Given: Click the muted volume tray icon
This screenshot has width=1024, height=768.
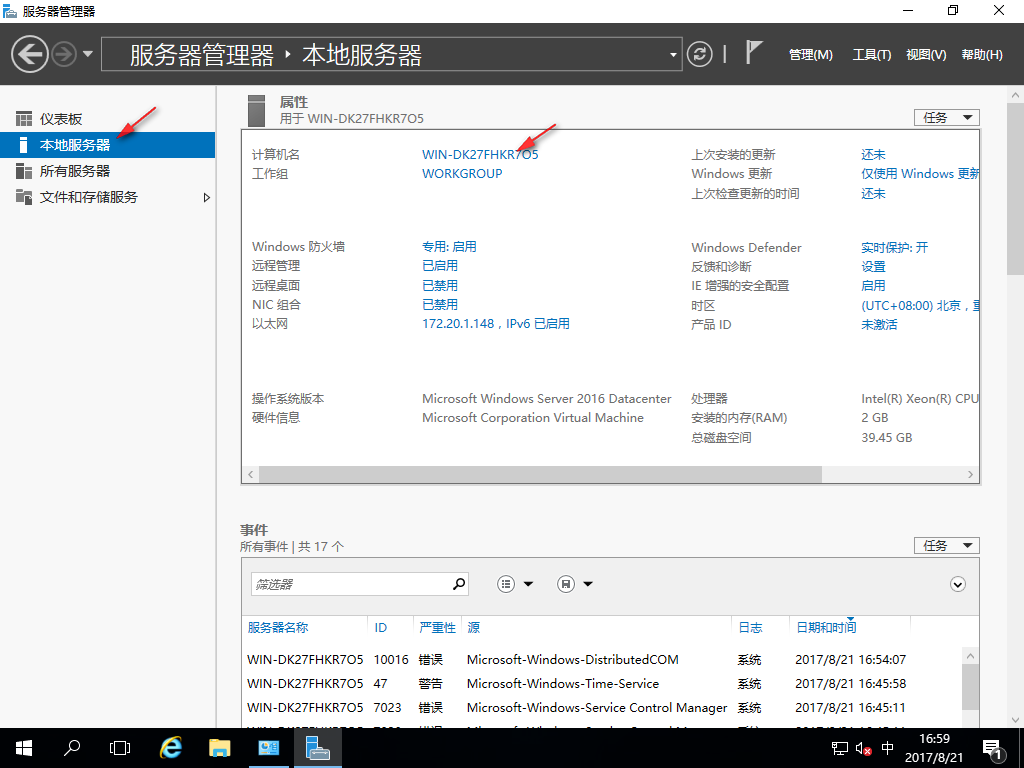Looking at the screenshot, I should pos(863,748).
